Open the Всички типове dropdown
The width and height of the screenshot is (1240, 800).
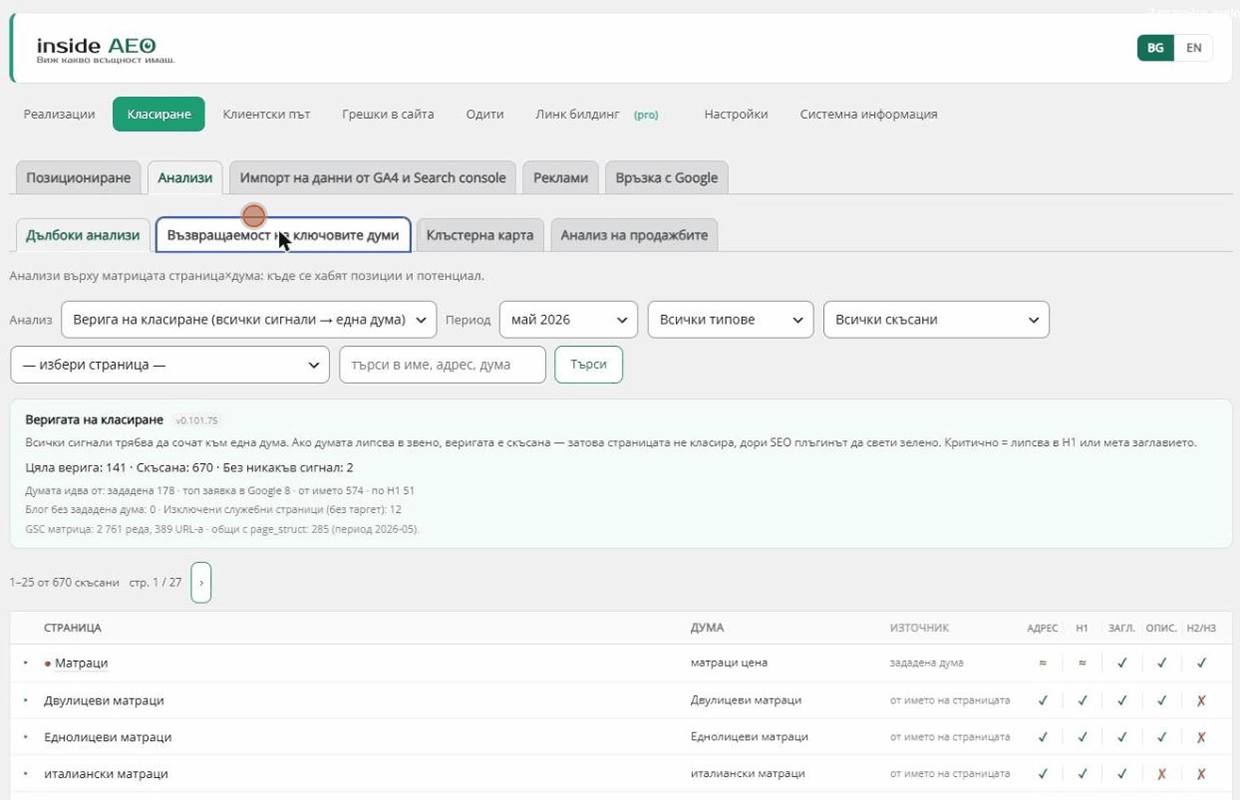(730, 320)
